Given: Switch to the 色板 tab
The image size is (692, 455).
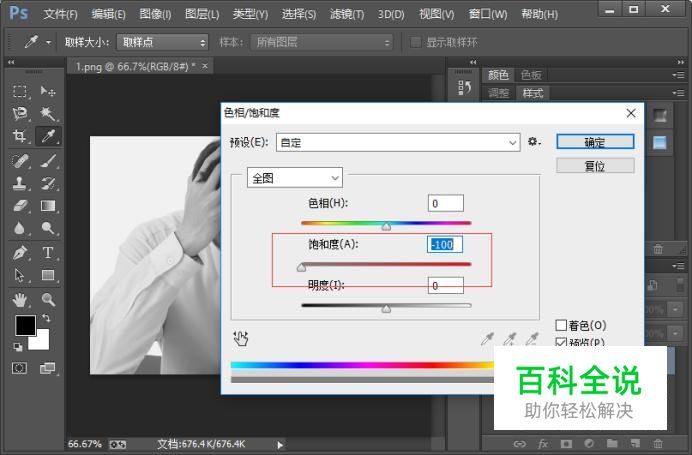Looking at the screenshot, I should coord(531,75).
